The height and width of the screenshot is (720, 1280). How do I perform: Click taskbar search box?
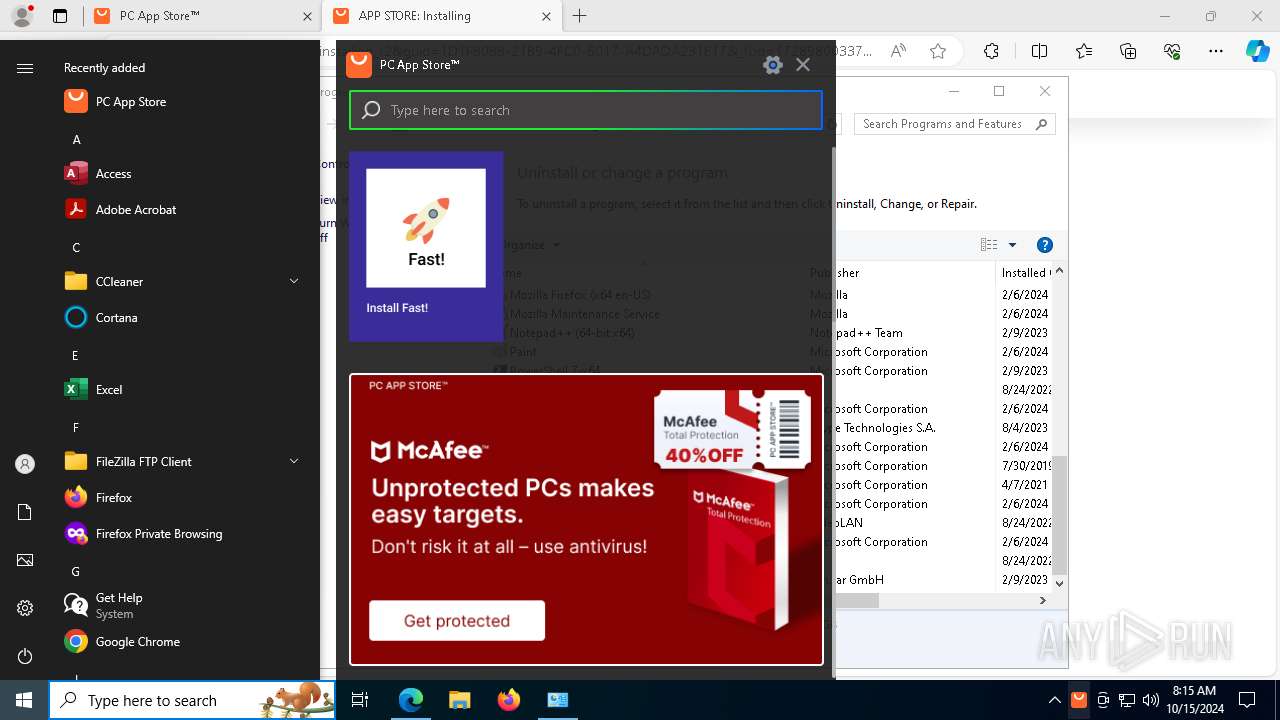(192, 700)
